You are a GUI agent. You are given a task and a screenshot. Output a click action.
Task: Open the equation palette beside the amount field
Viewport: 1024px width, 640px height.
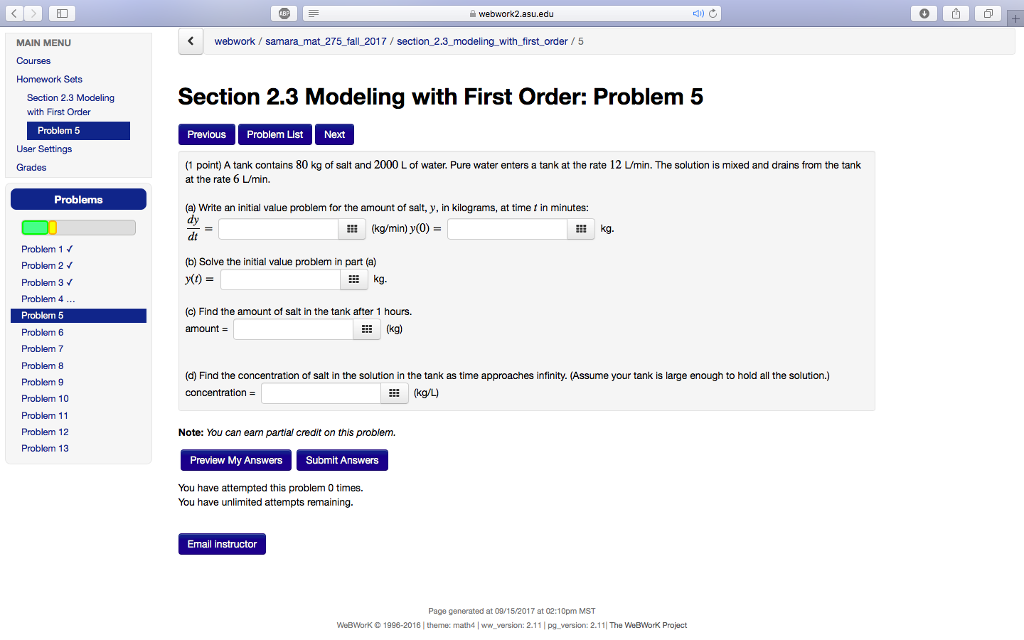(367, 328)
